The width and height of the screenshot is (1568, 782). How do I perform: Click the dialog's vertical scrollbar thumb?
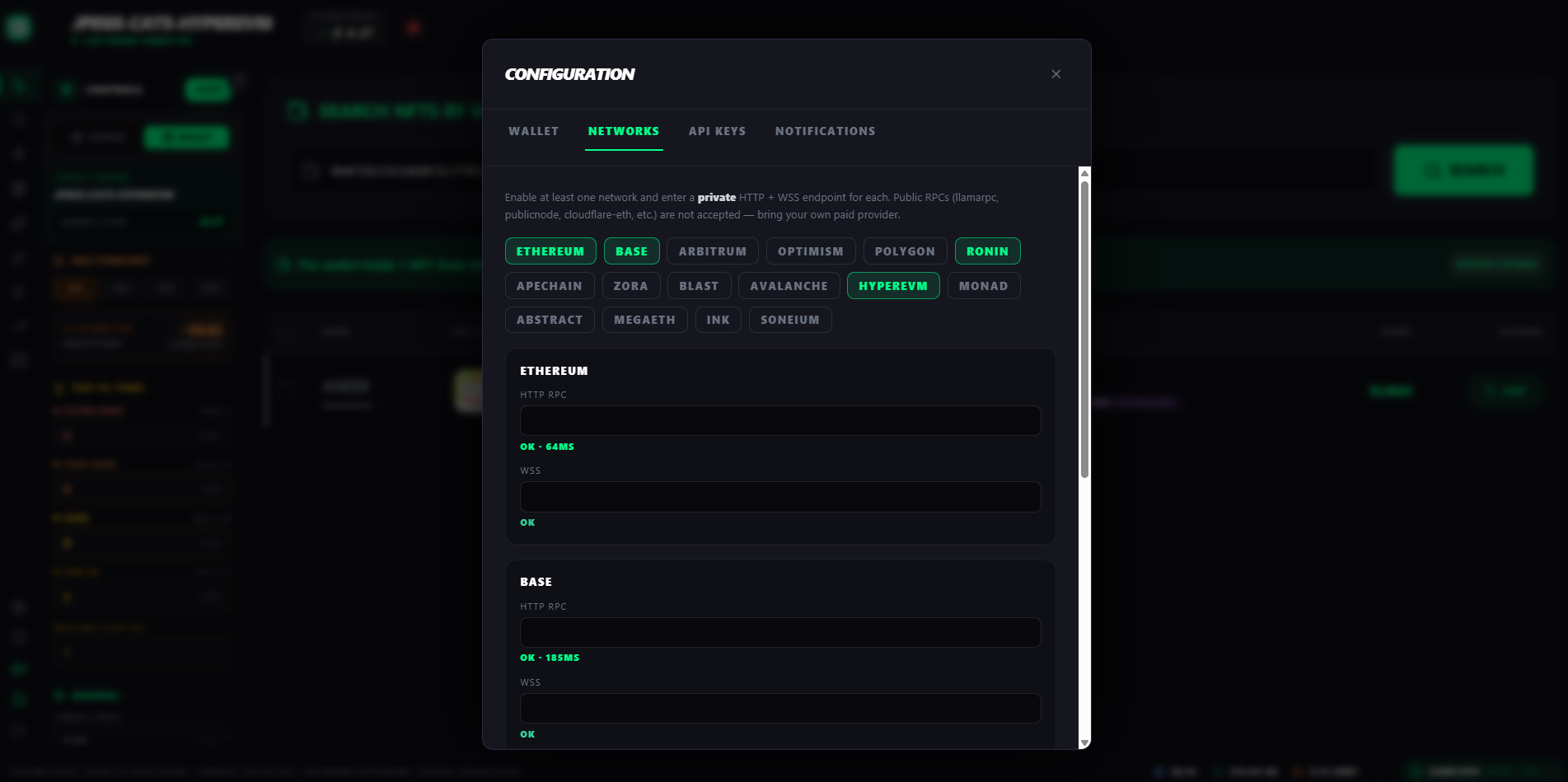click(x=1084, y=328)
